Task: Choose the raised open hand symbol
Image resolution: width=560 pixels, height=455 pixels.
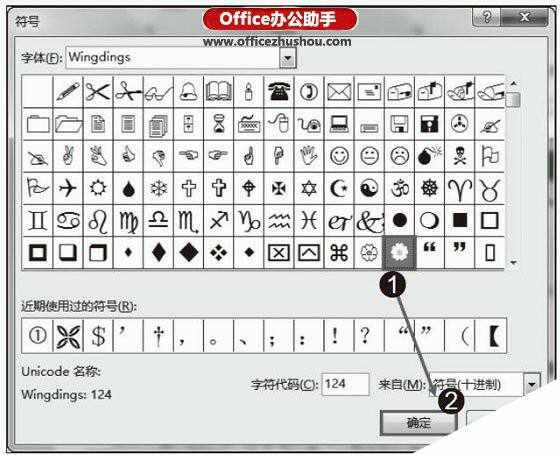Action: tap(309, 156)
